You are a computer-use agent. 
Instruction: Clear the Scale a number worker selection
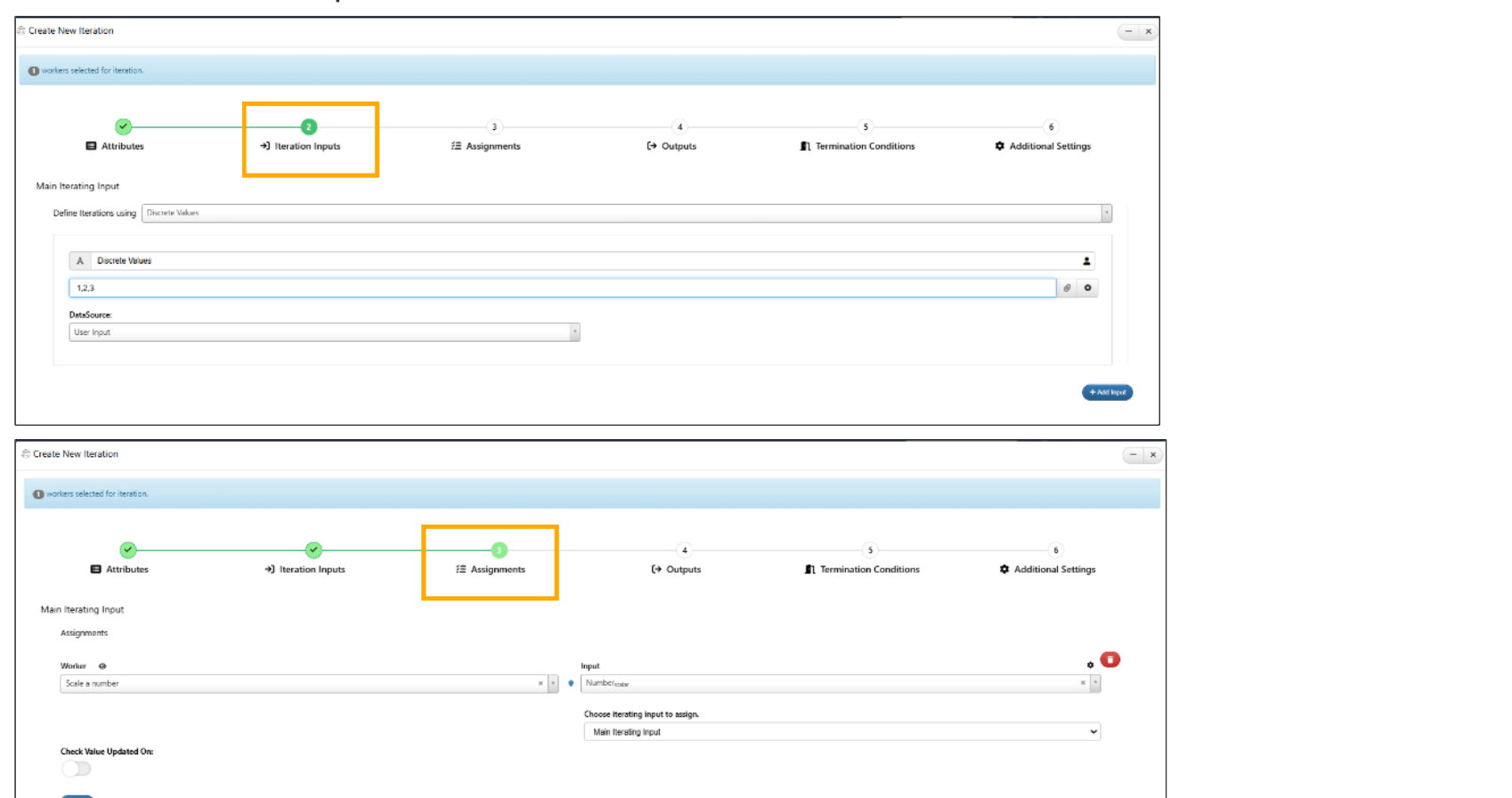click(x=541, y=684)
